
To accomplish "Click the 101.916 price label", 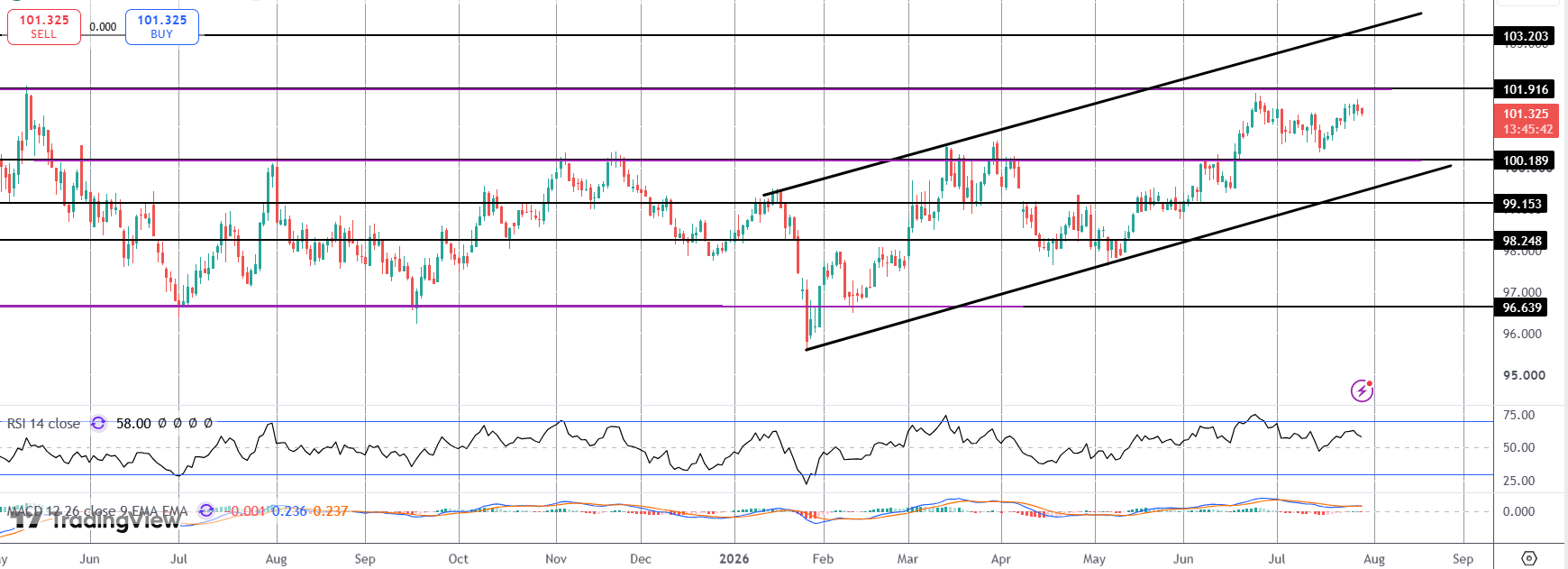I will point(1525,89).
